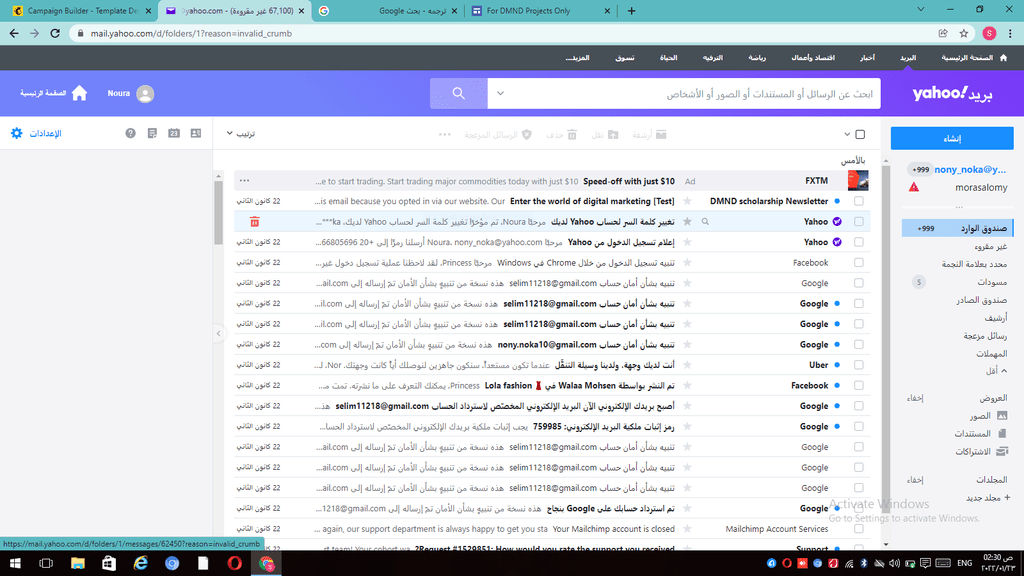Viewport: 1024px width, 576px height.
Task: Open the More (المزيد) menu in Yahoo navigation
Action: pos(577,58)
